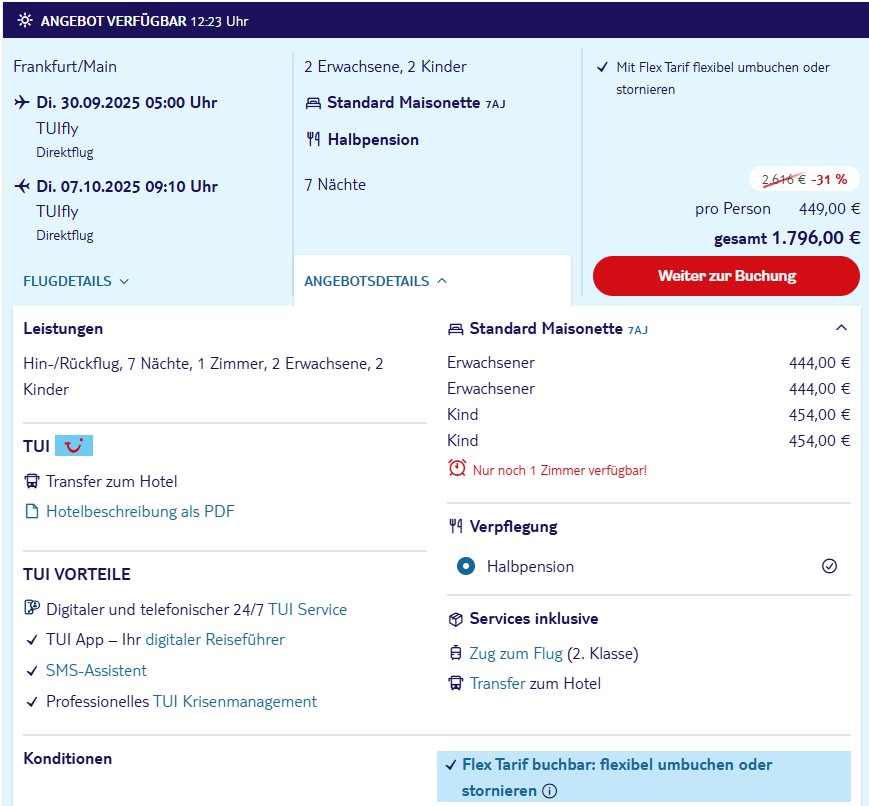Click the TUI smile logo

pyautogui.click(x=74, y=445)
